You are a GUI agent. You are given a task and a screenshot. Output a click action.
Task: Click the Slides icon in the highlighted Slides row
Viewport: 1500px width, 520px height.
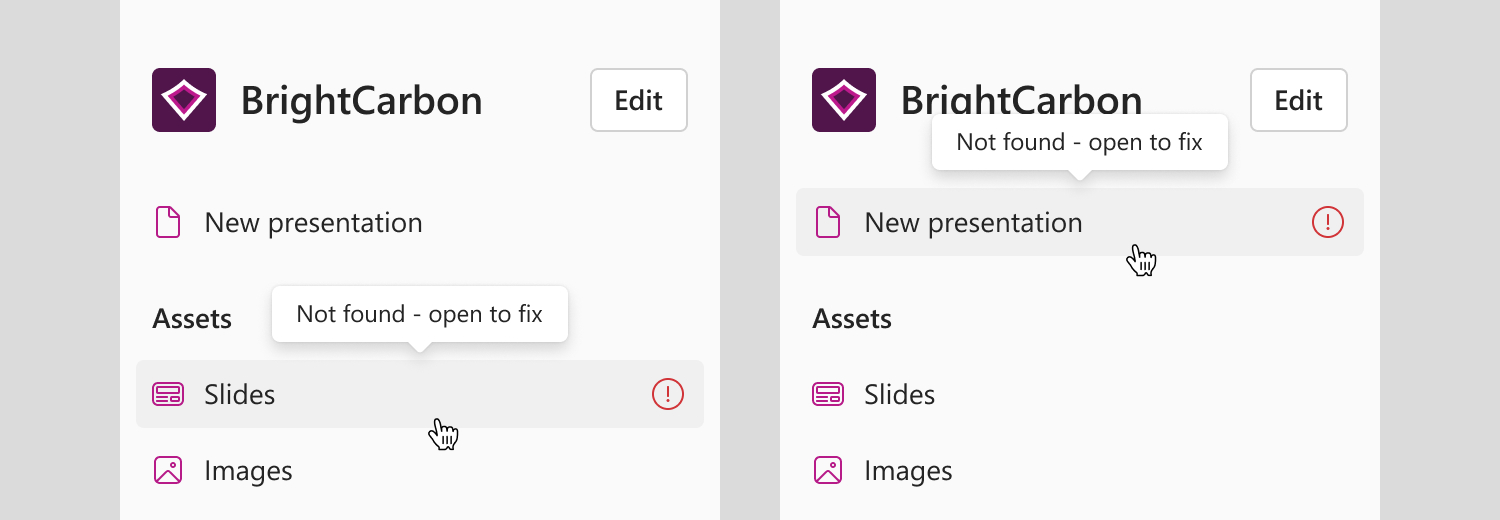click(x=168, y=395)
